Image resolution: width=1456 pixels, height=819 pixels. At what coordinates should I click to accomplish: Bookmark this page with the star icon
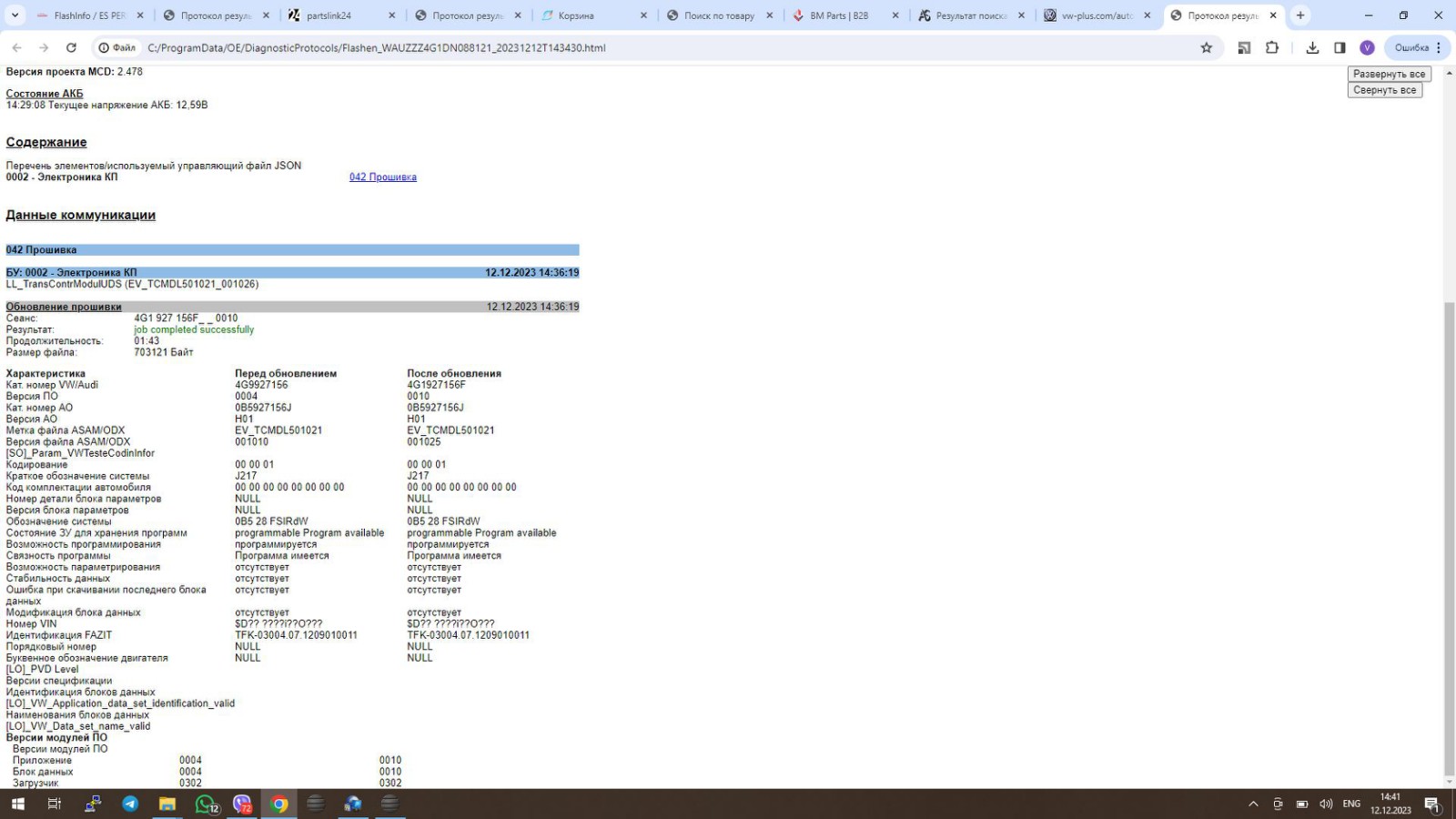click(1206, 47)
